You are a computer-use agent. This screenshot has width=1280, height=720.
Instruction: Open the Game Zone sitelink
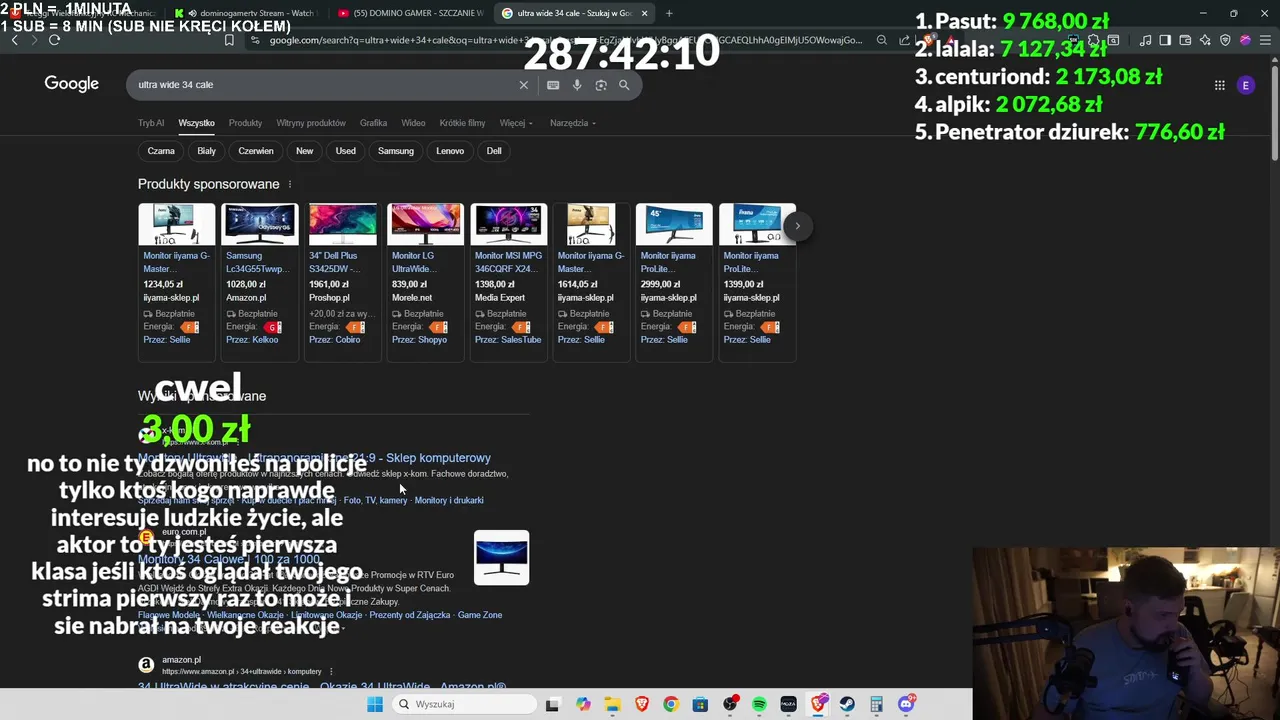(480, 615)
